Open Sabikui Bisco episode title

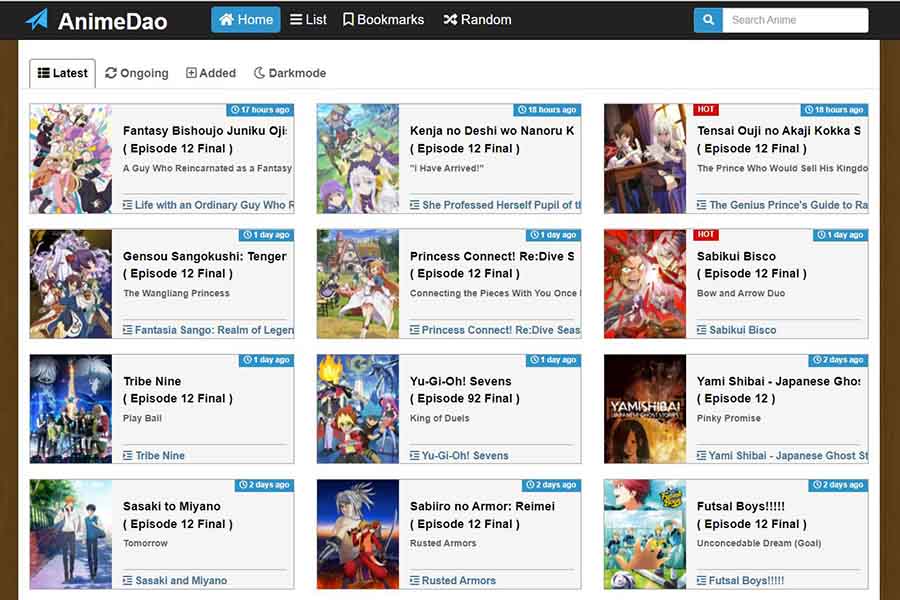pyautogui.click(x=752, y=264)
